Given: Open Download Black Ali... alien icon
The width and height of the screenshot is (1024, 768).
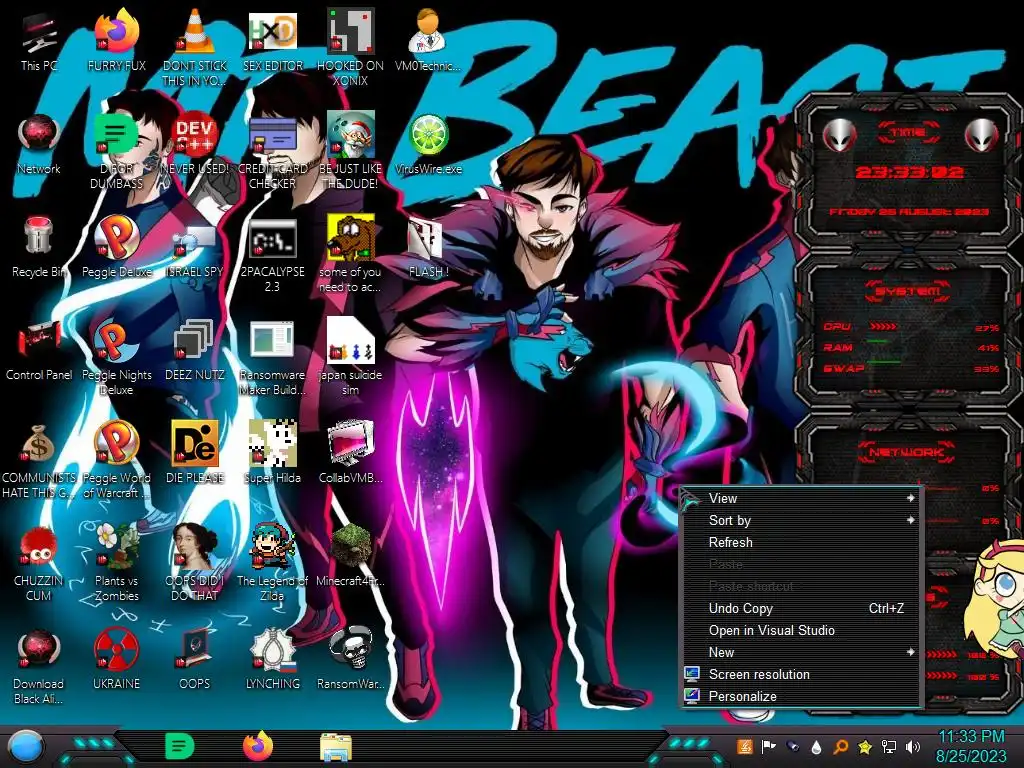Looking at the screenshot, I should [x=39, y=666].
